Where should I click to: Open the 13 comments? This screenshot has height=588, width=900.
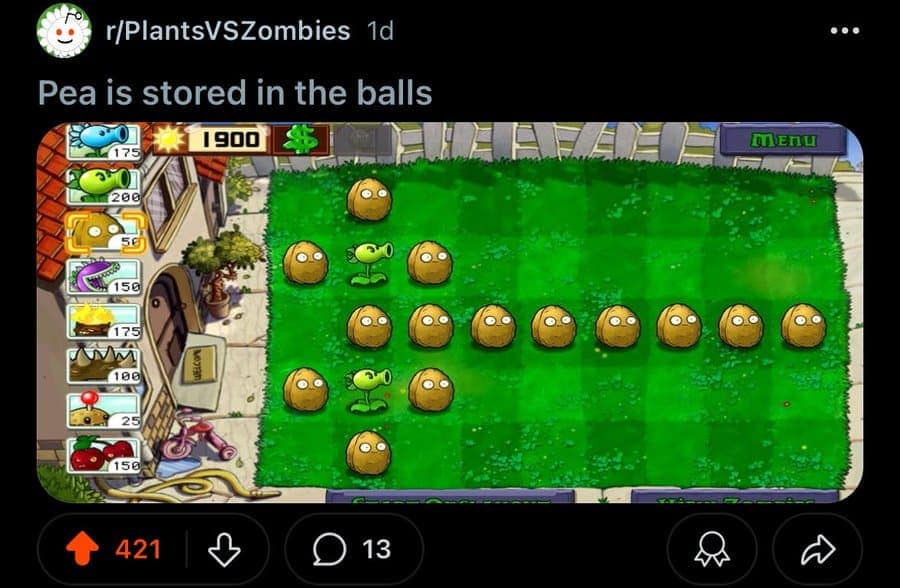pos(354,549)
